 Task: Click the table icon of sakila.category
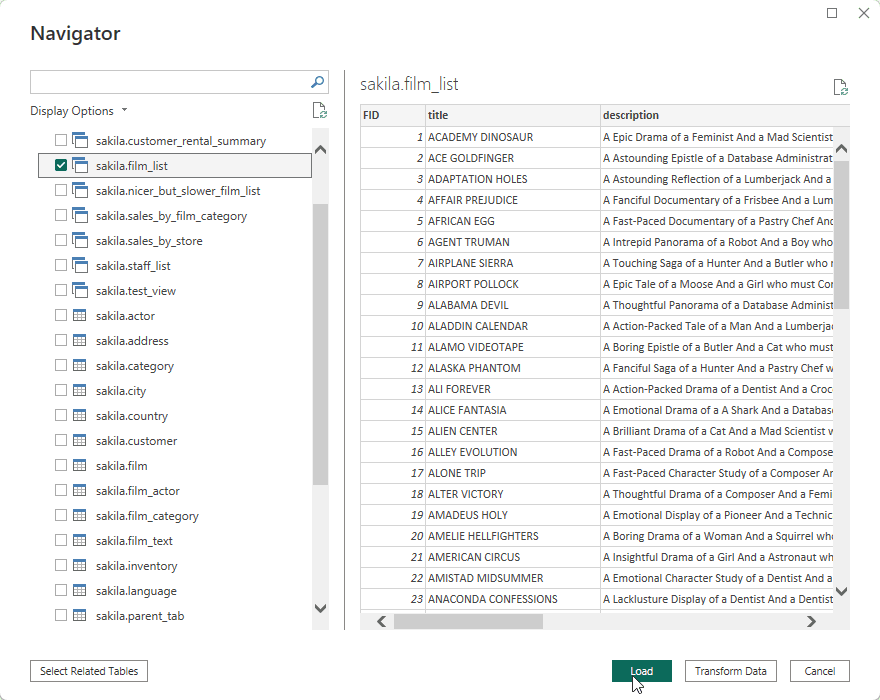click(x=80, y=365)
